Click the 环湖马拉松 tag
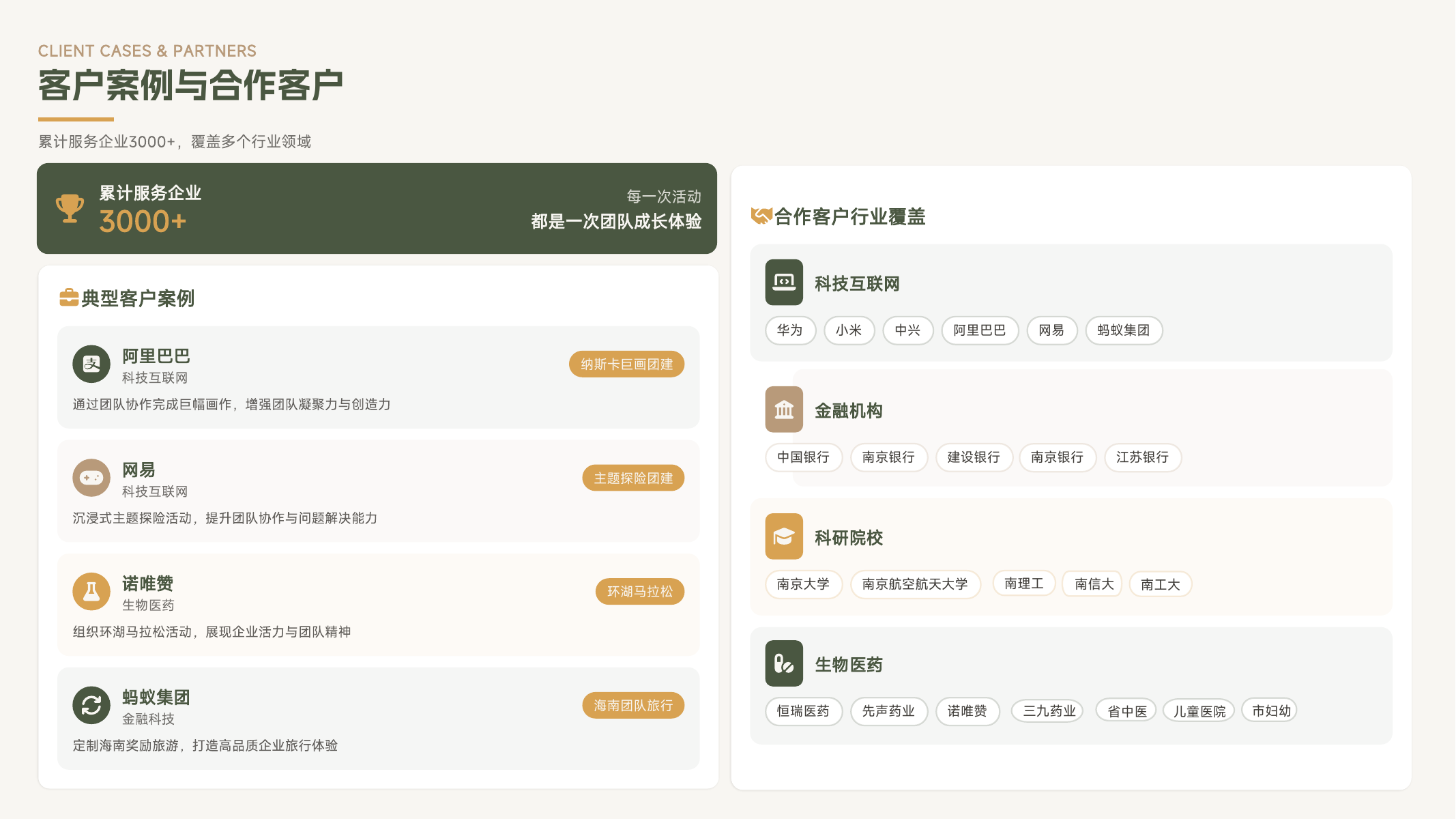The height and width of the screenshot is (819, 1456). coord(640,592)
